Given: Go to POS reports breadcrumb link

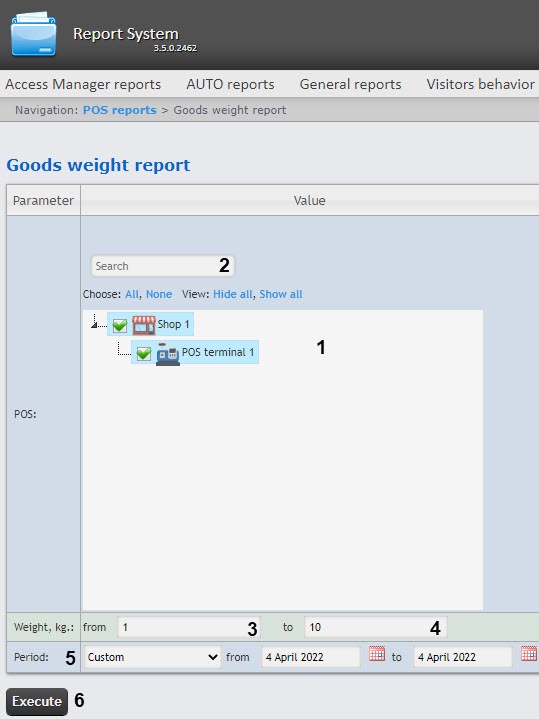Looking at the screenshot, I should 120,110.
